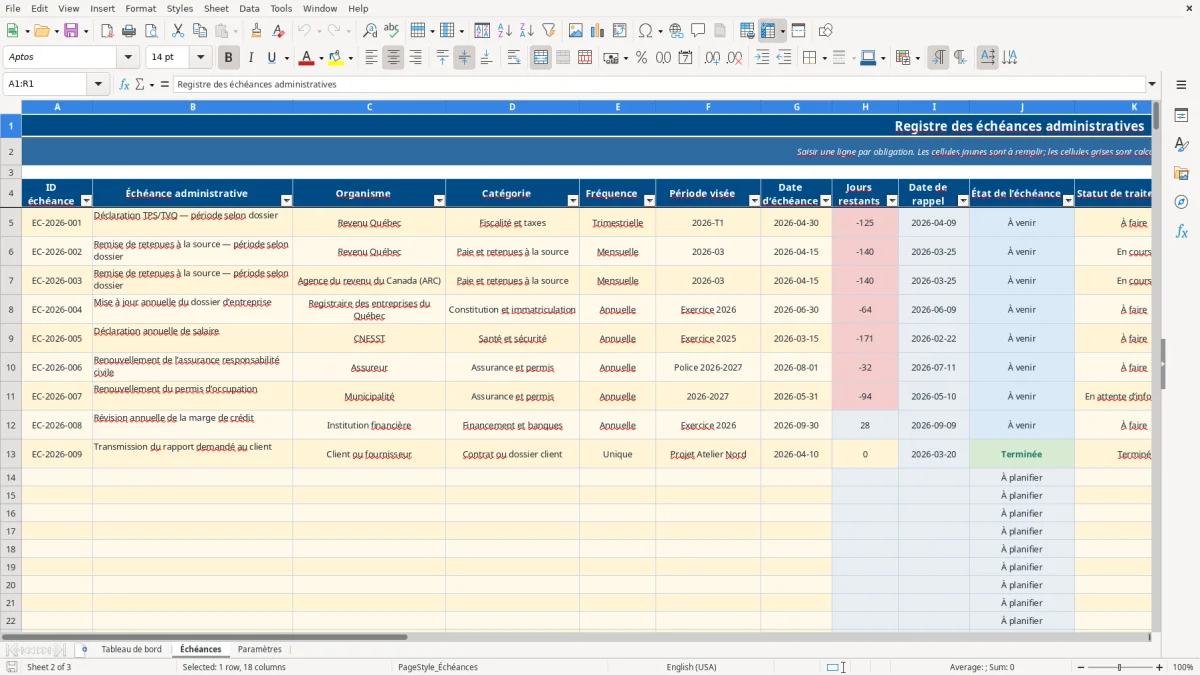Open Find & Replace tool
Screen dimensions: 1200x675
point(370,31)
